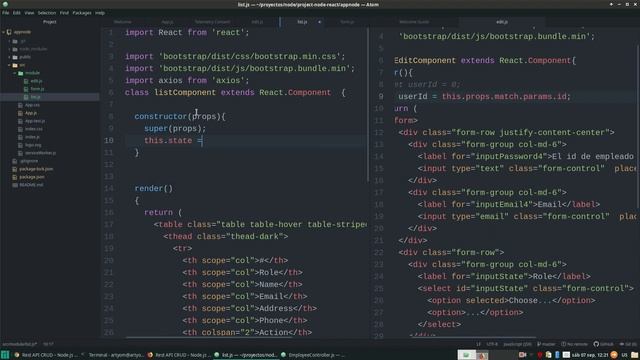Switch to Terminal window in taskbar

click(113, 355)
